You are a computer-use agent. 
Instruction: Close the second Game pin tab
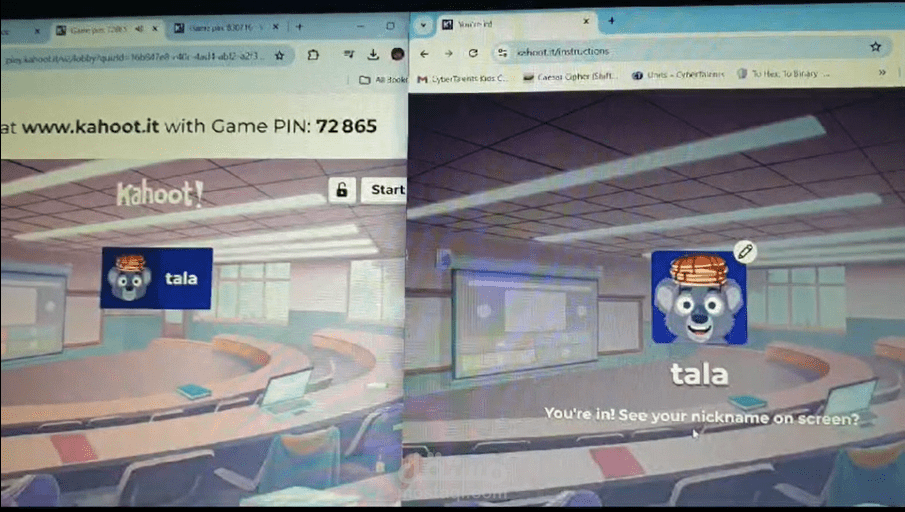tap(276, 27)
